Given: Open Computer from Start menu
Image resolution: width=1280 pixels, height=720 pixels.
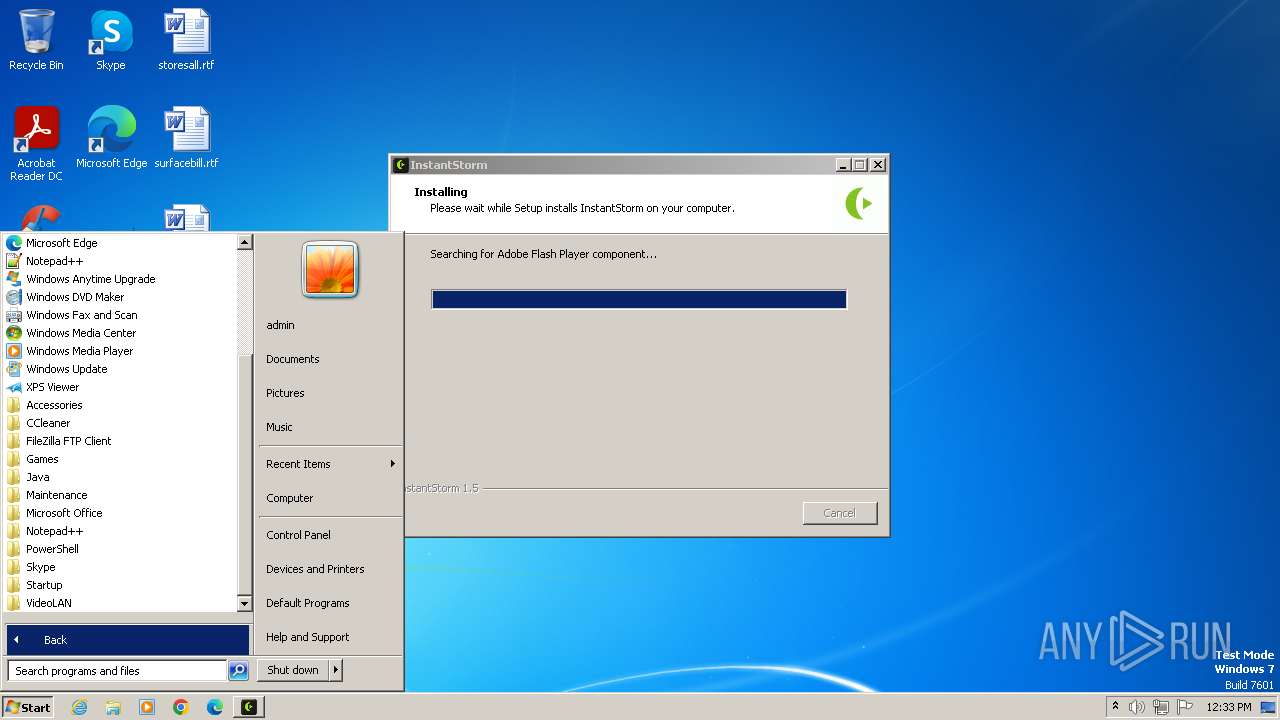Looking at the screenshot, I should (x=330, y=498).
